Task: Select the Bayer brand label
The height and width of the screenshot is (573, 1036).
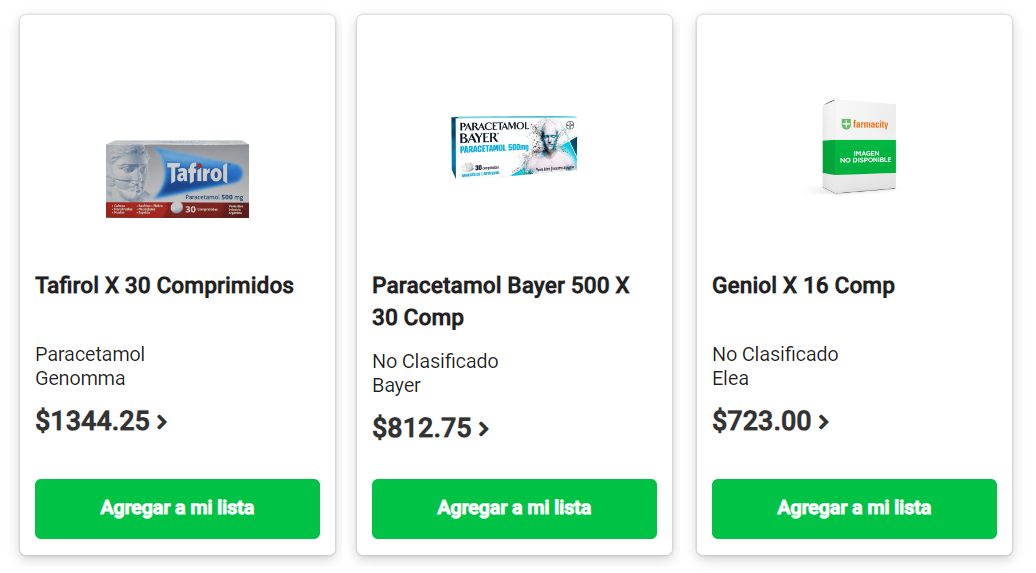Action: pos(396,385)
